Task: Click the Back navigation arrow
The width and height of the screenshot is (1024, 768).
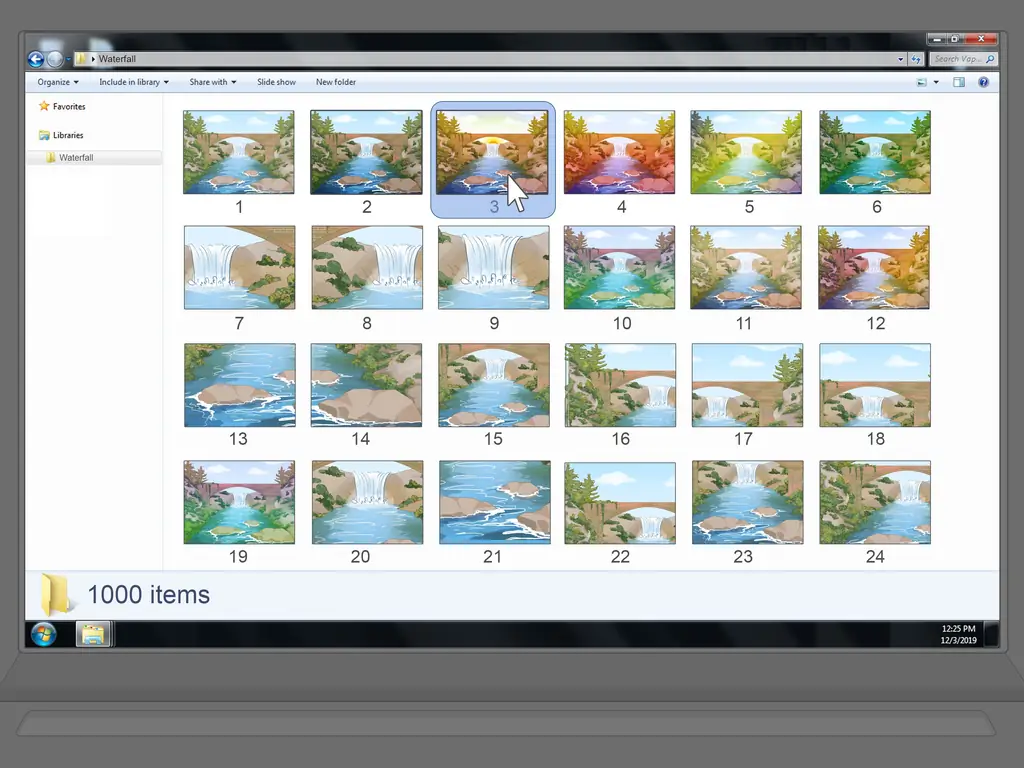Action: [36, 59]
